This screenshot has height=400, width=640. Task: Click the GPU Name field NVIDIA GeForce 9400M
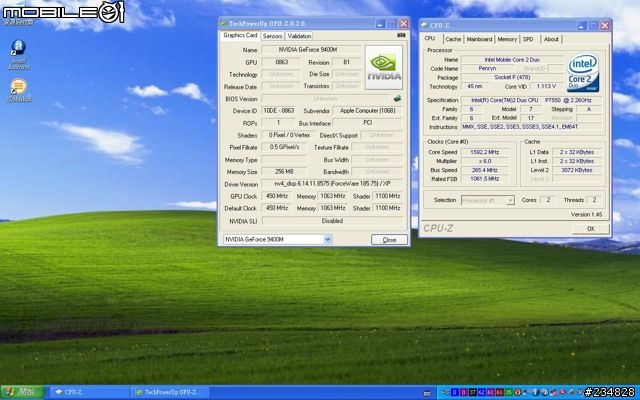[311, 50]
